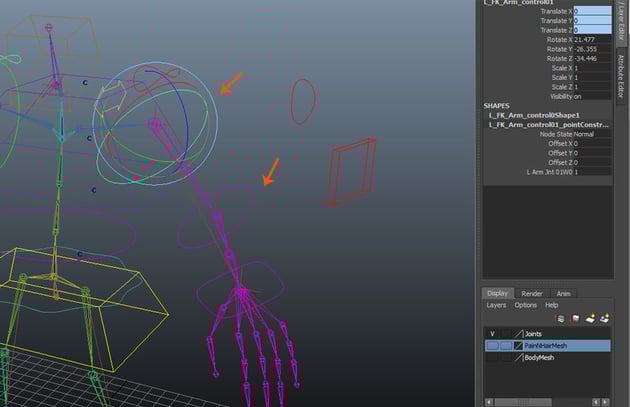Switch to the Anim layer tab
This screenshot has height=407, width=630.
563,293
